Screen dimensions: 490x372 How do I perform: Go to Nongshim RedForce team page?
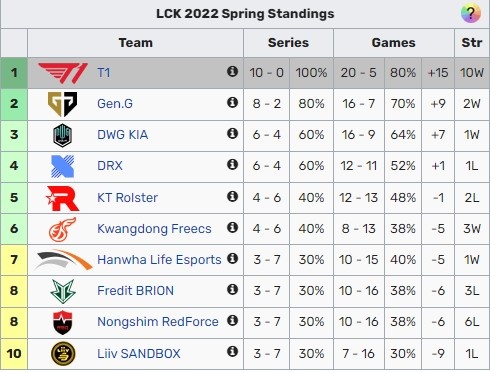point(158,322)
